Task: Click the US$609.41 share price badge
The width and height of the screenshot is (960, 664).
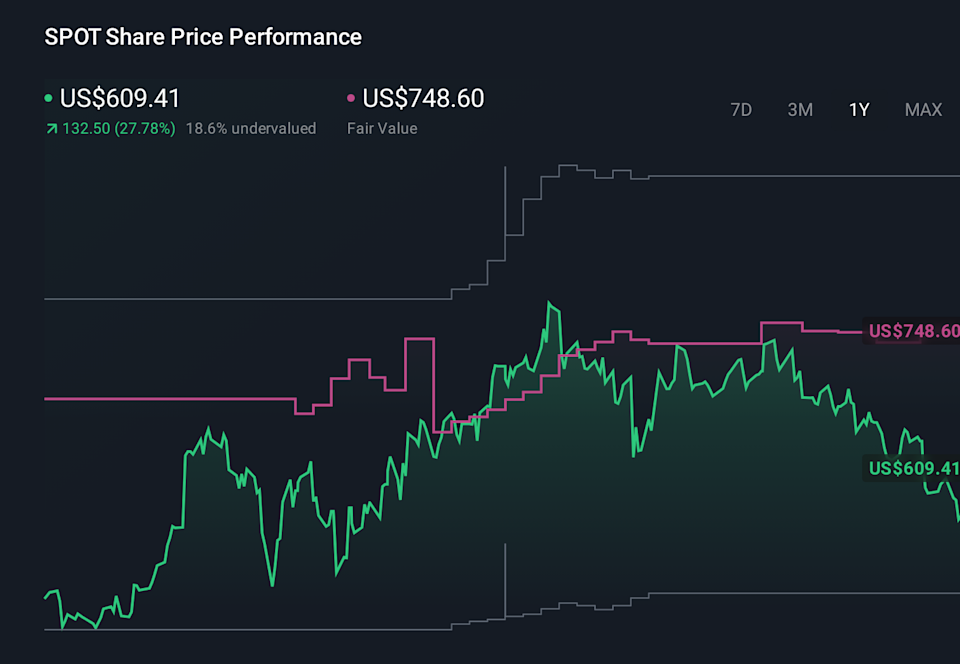Action: 912,466
